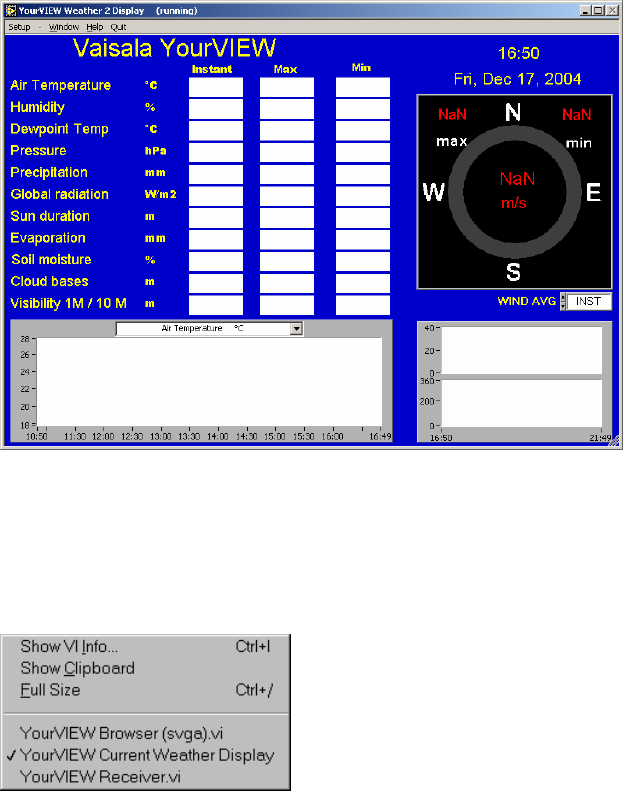Click the Precipitation row label
Viewport: 623px width, 791px height.
coord(49,173)
